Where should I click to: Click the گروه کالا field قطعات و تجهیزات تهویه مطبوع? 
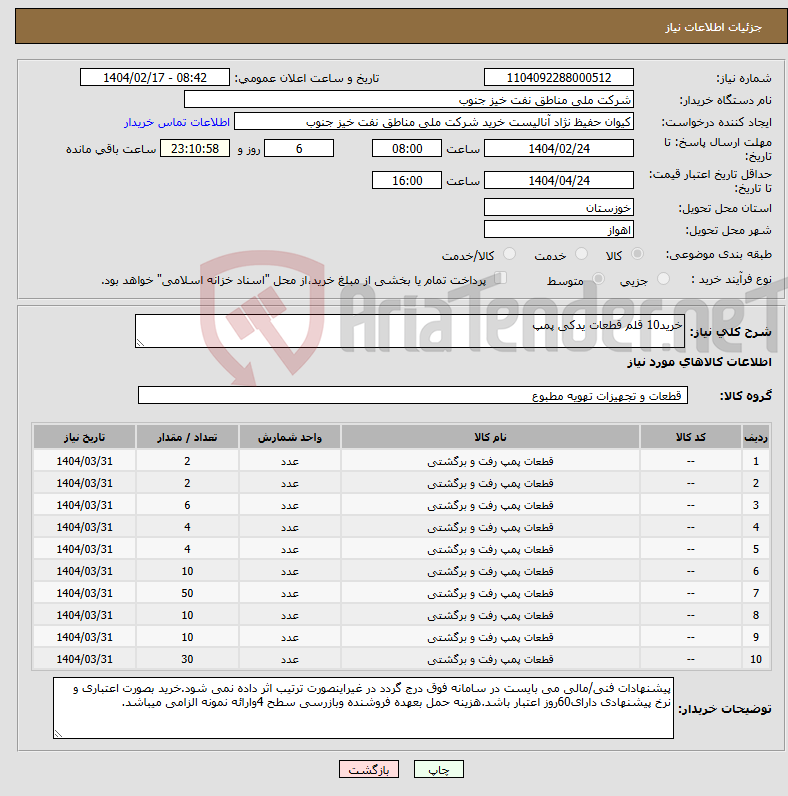coord(413,395)
